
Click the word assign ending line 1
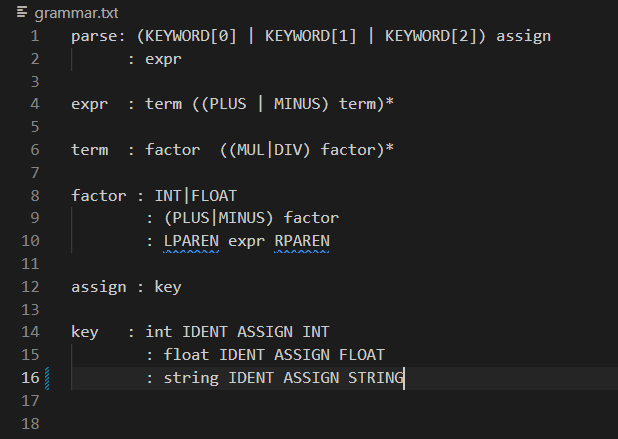523,37
